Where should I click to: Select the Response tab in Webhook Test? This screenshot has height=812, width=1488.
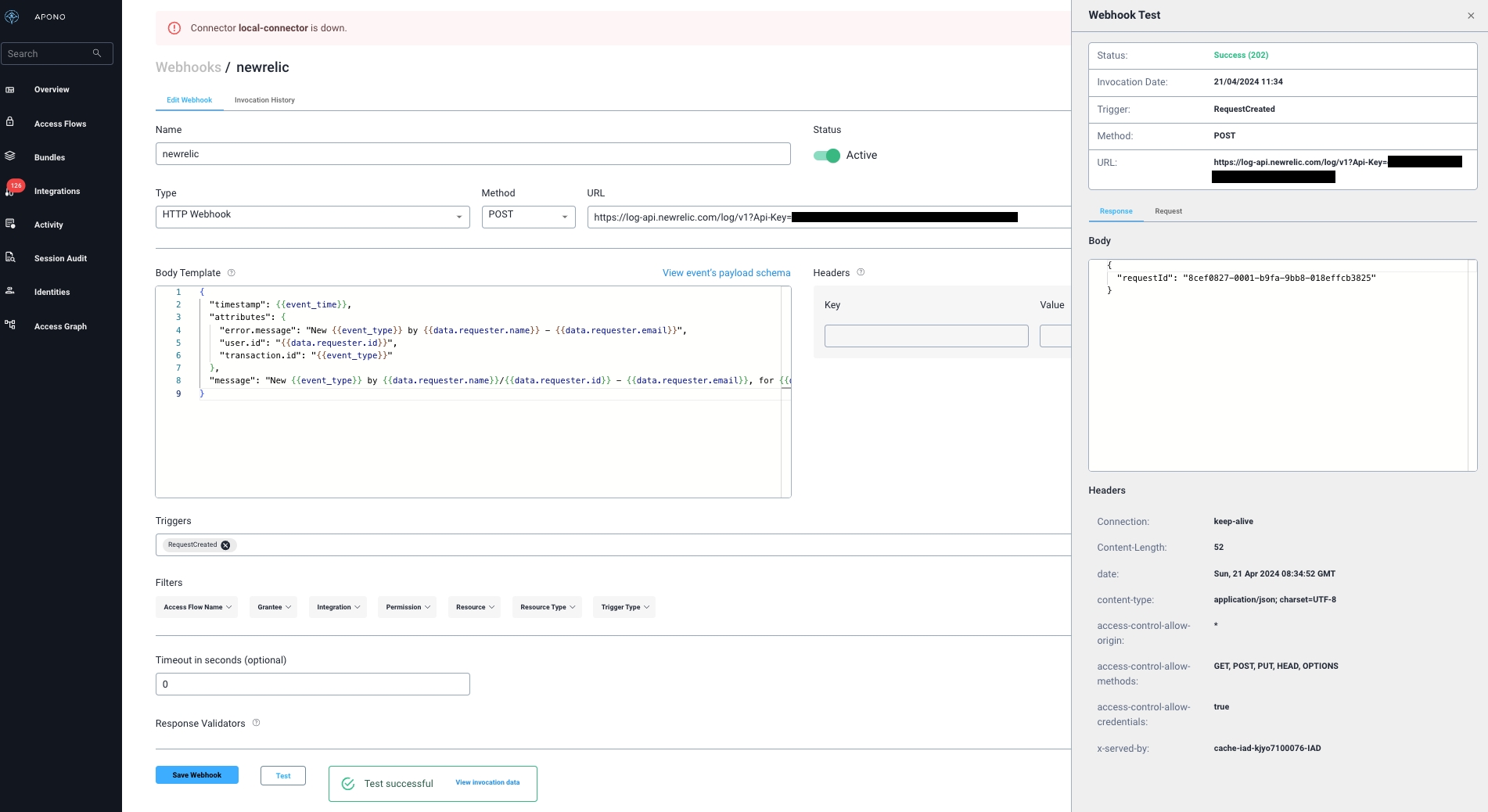click(1116, 211)
